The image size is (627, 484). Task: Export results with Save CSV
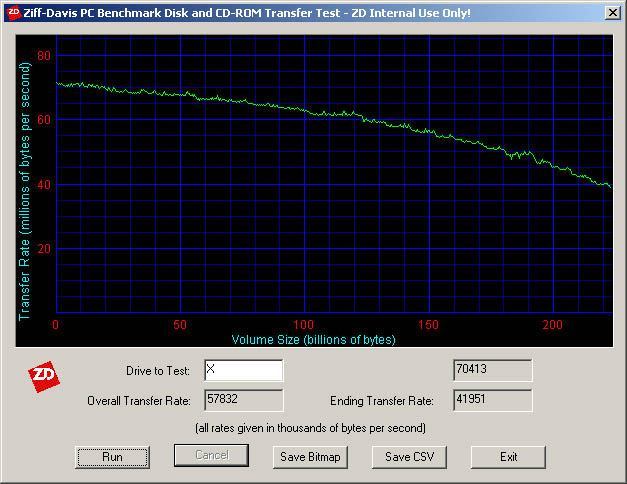pyautogui.click(x=409, y=457)
